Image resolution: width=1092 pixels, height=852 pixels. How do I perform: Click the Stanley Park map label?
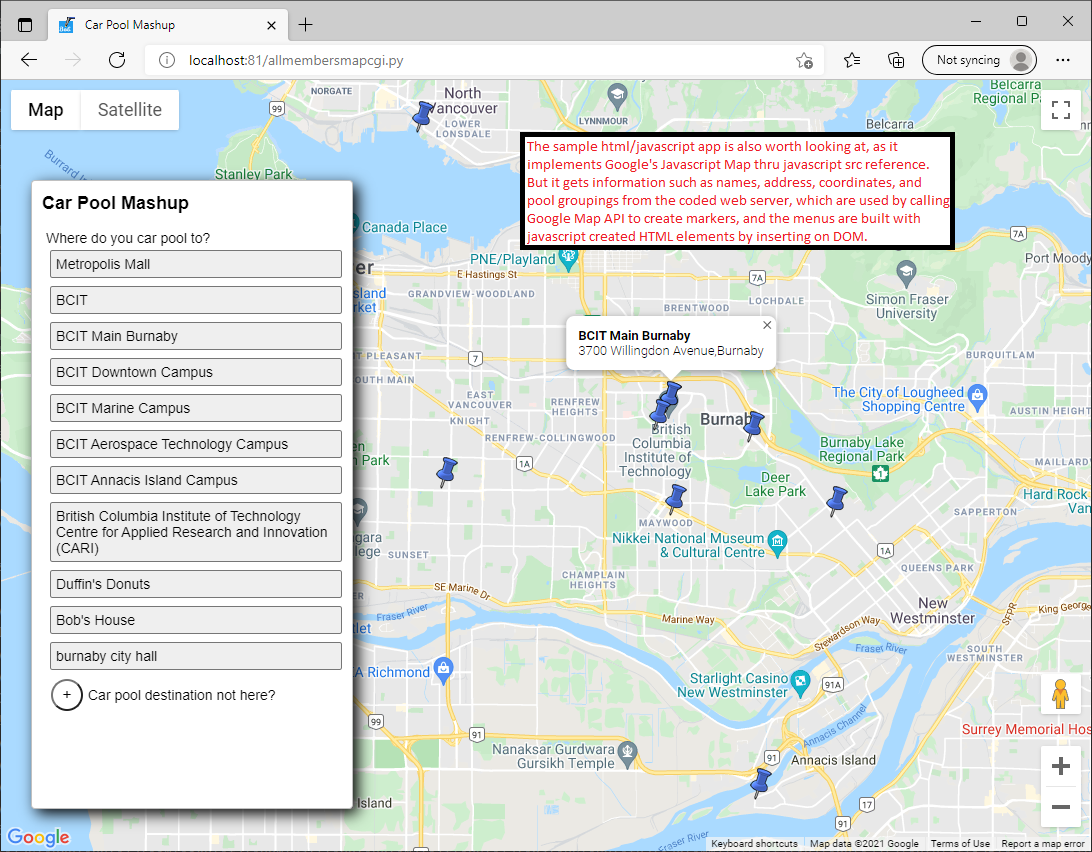(254, 173)
